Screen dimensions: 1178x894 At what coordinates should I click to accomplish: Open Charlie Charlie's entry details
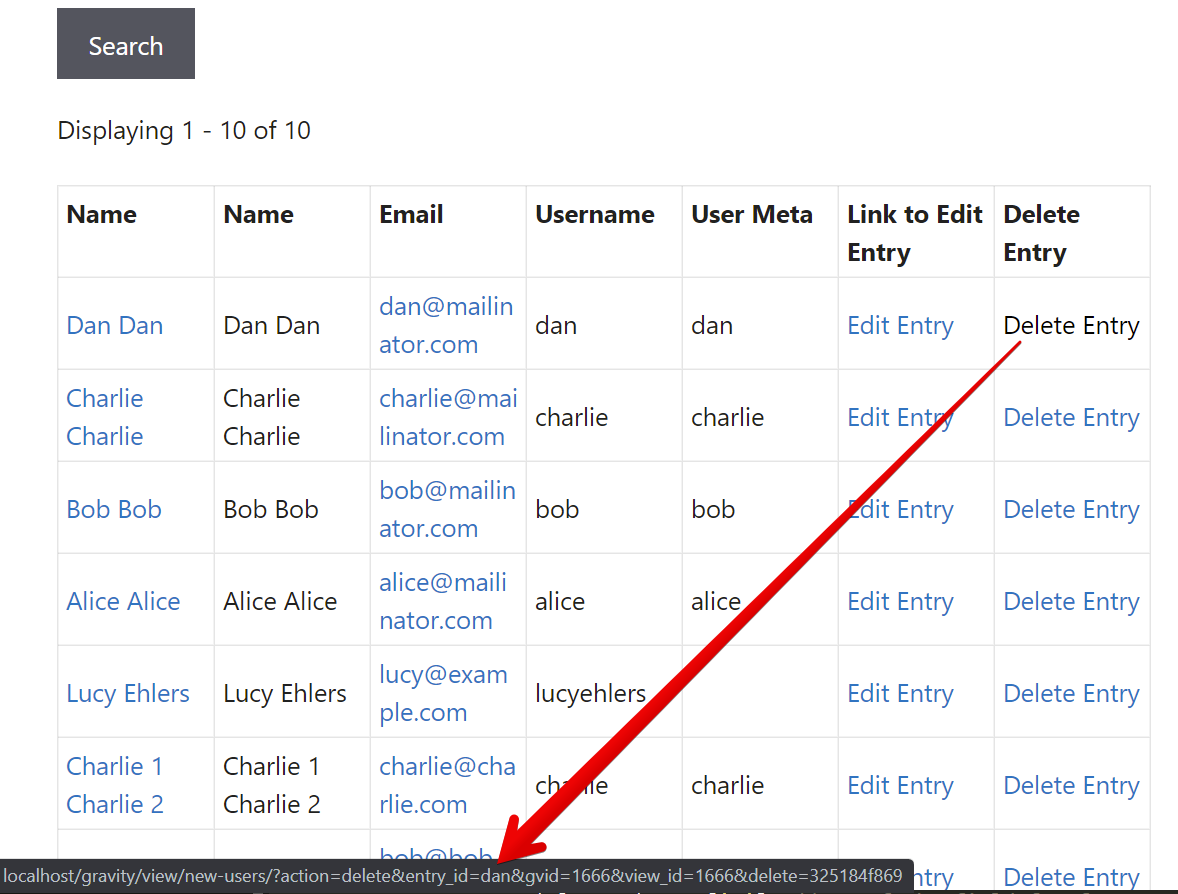click(104, 417)
